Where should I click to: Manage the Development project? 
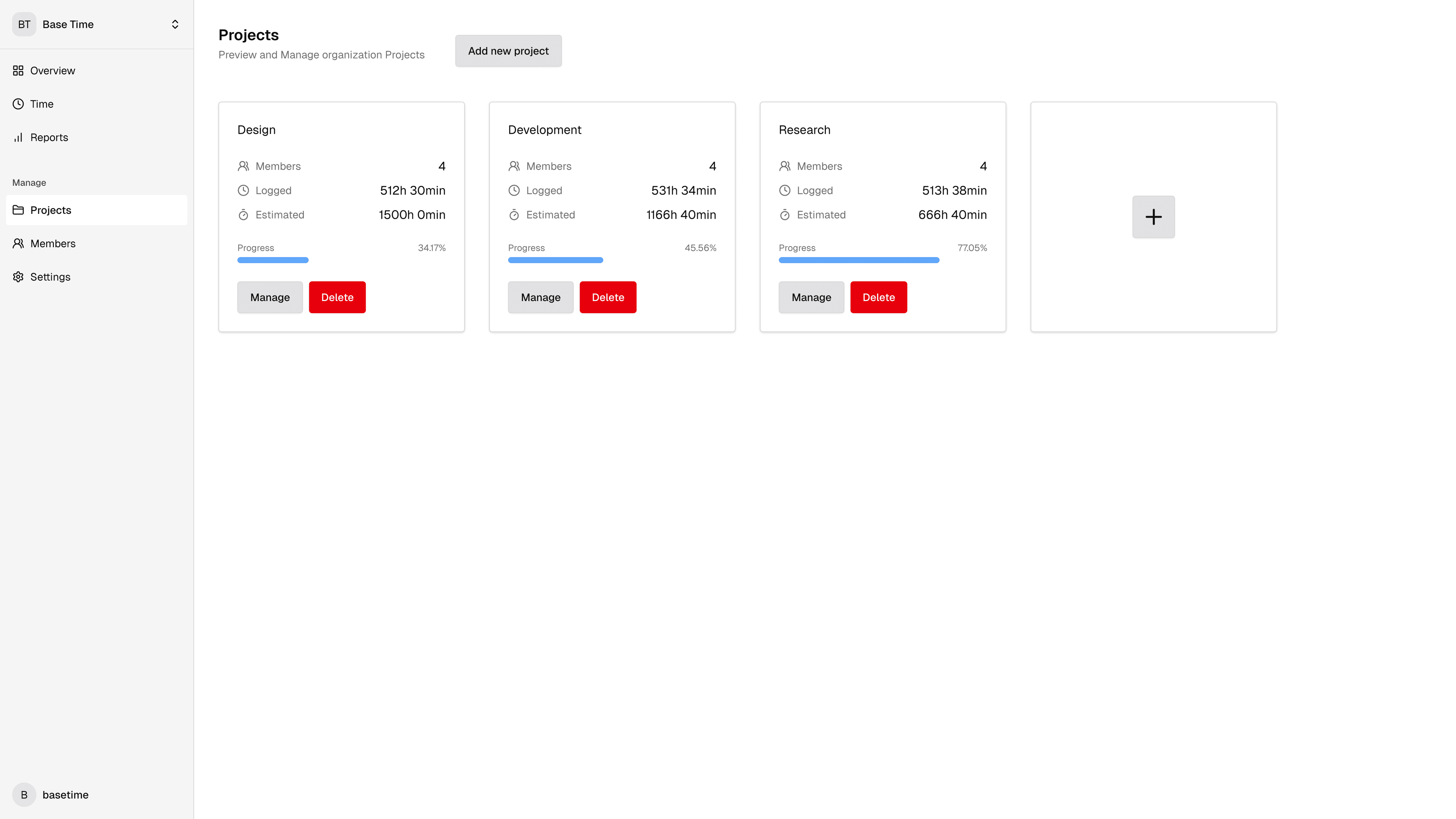[x=540, y=297]
